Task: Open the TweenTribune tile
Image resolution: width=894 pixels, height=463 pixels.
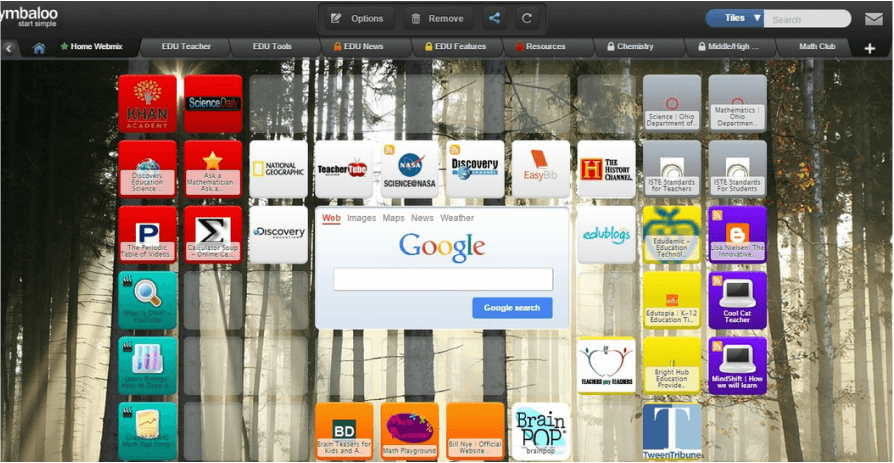Action: click(672, 432)
